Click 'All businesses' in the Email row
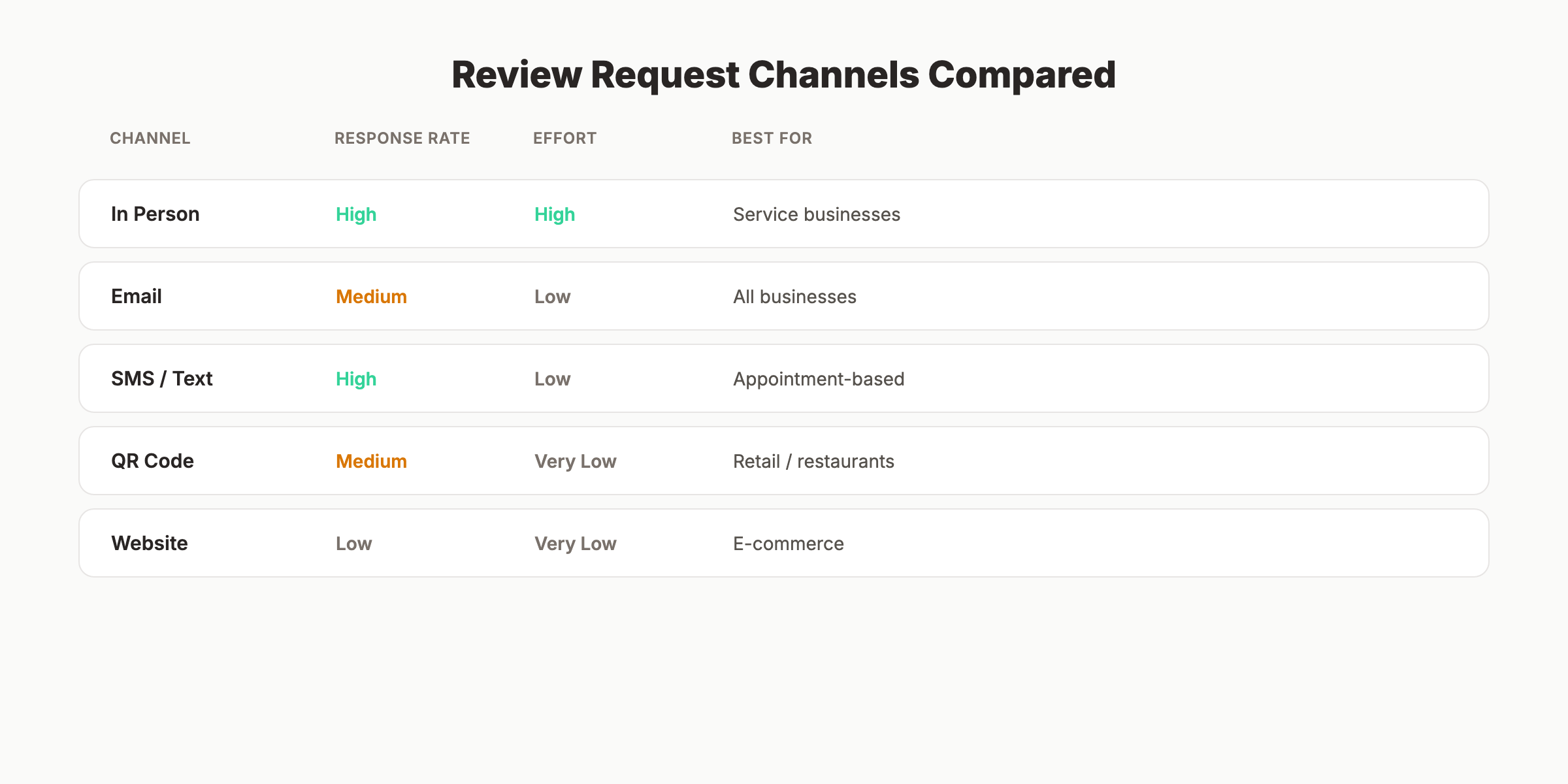 coord(794,296)
